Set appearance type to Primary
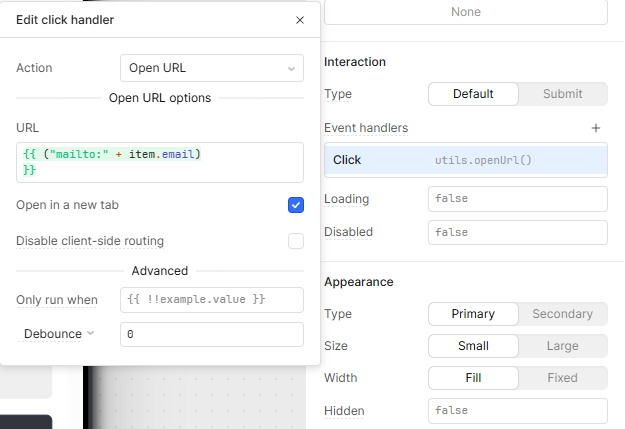The image size is (625, 429). pyautogui.click(x=473, y=314)
